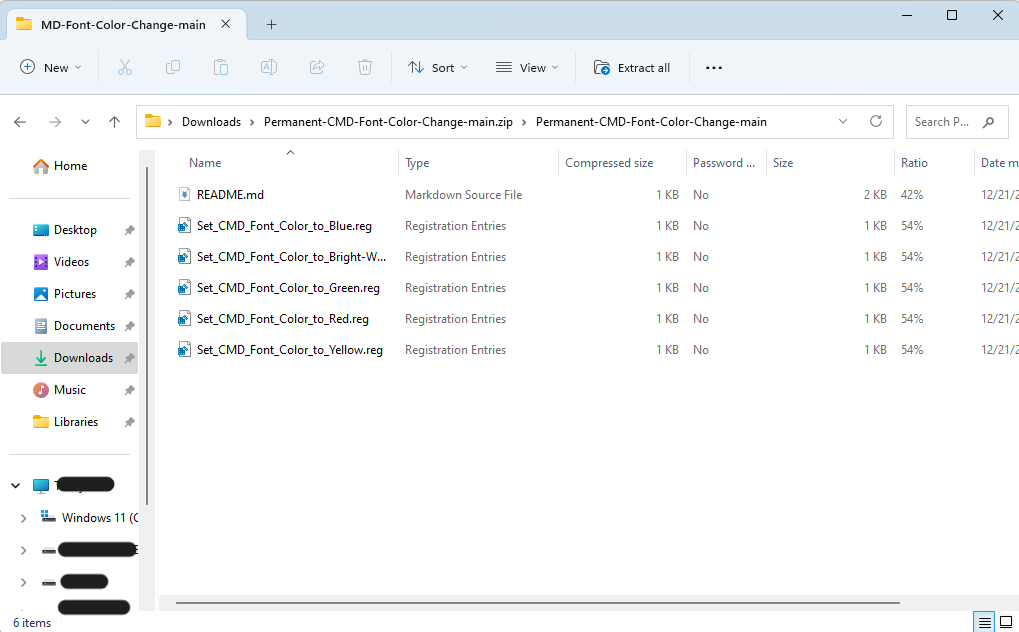Click the Rename icon in toolbar
The height and width of the screenshot is (632, 1019).
pyautogui.click(x=269, y=68)
